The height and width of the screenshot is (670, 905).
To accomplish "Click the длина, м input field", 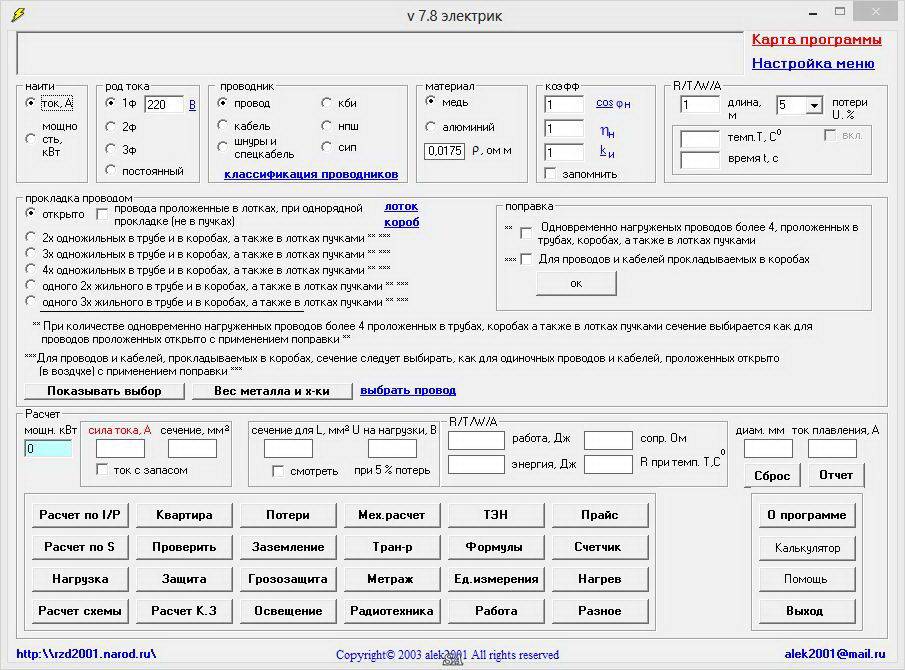I will 700,105.
